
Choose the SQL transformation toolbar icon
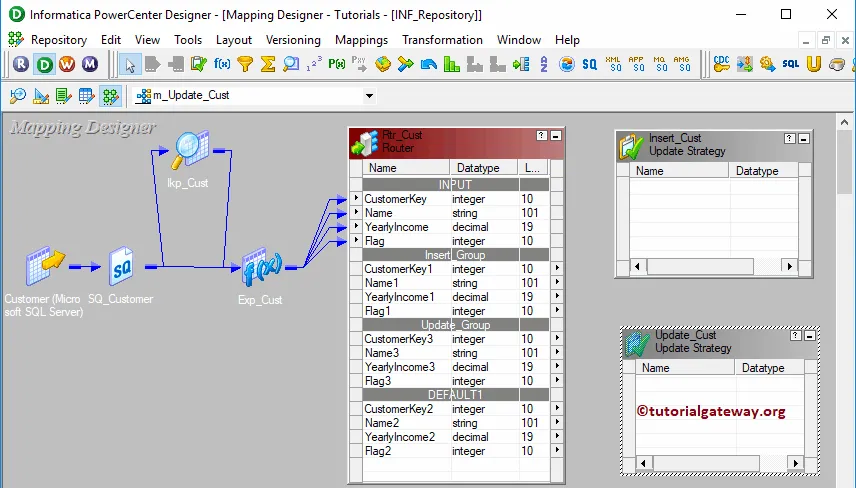click(790, 64)
